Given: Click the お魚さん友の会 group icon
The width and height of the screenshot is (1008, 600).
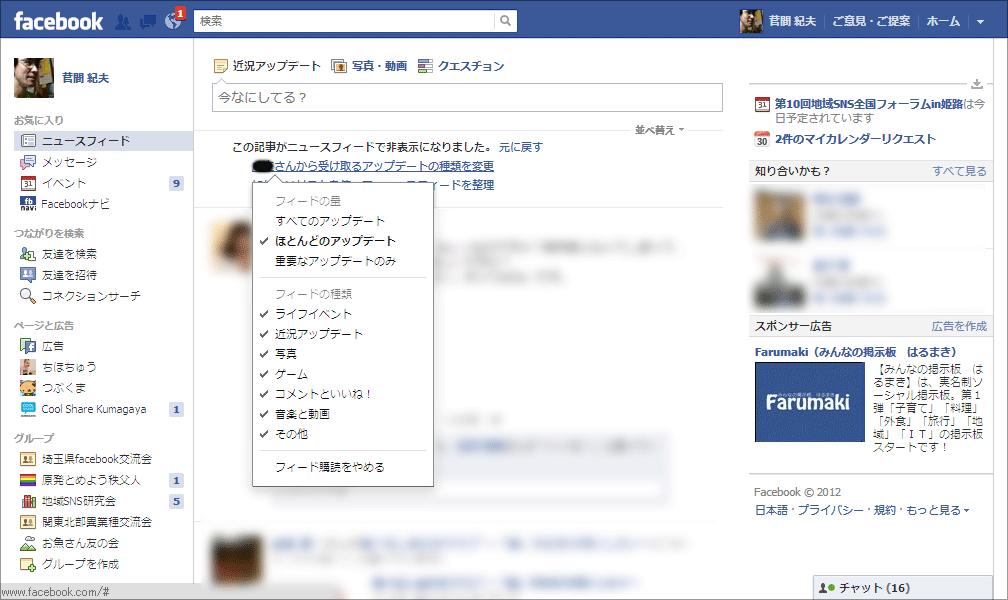Looking at the screenshot, I should [28, 543].
